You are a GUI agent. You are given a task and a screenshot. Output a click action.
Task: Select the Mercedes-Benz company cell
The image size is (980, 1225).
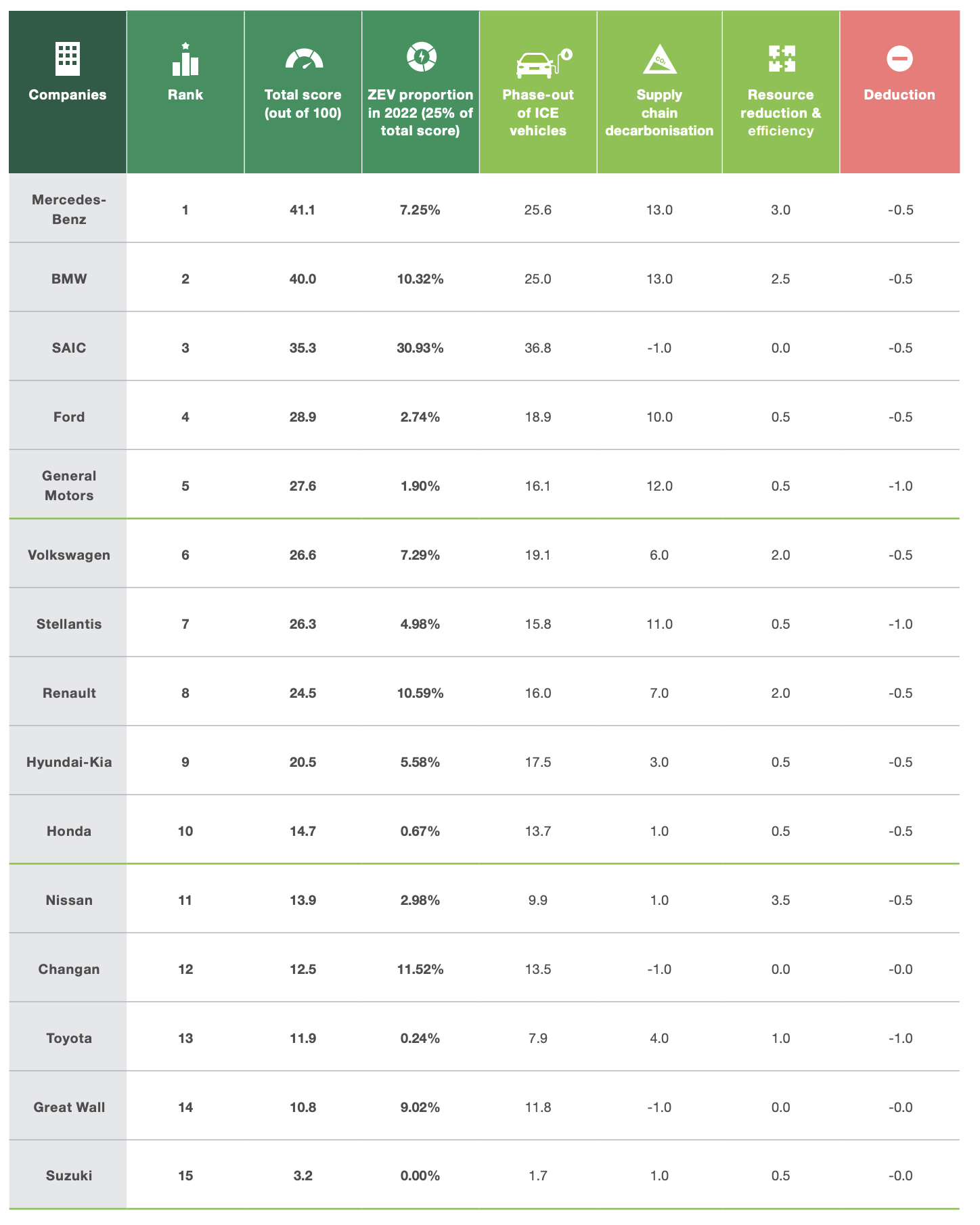click(69, 209)
